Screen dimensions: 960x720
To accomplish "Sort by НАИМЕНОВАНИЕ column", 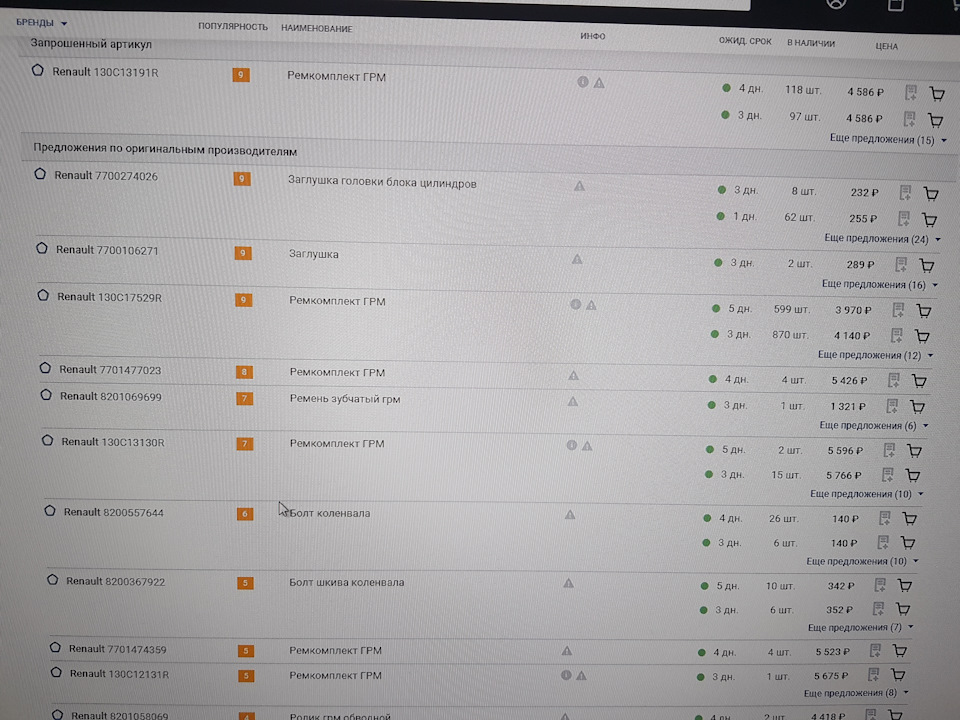I will point(317,28).
